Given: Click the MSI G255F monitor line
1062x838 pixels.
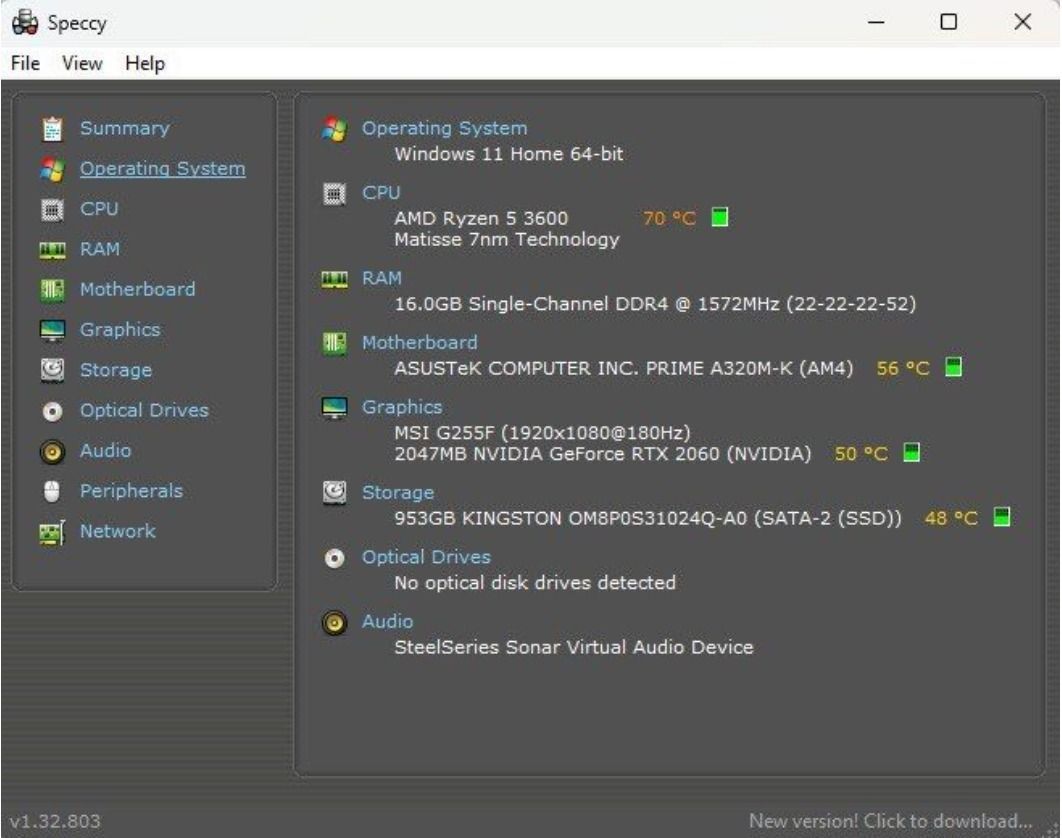Looking at the screenshot, I should 543,432.
